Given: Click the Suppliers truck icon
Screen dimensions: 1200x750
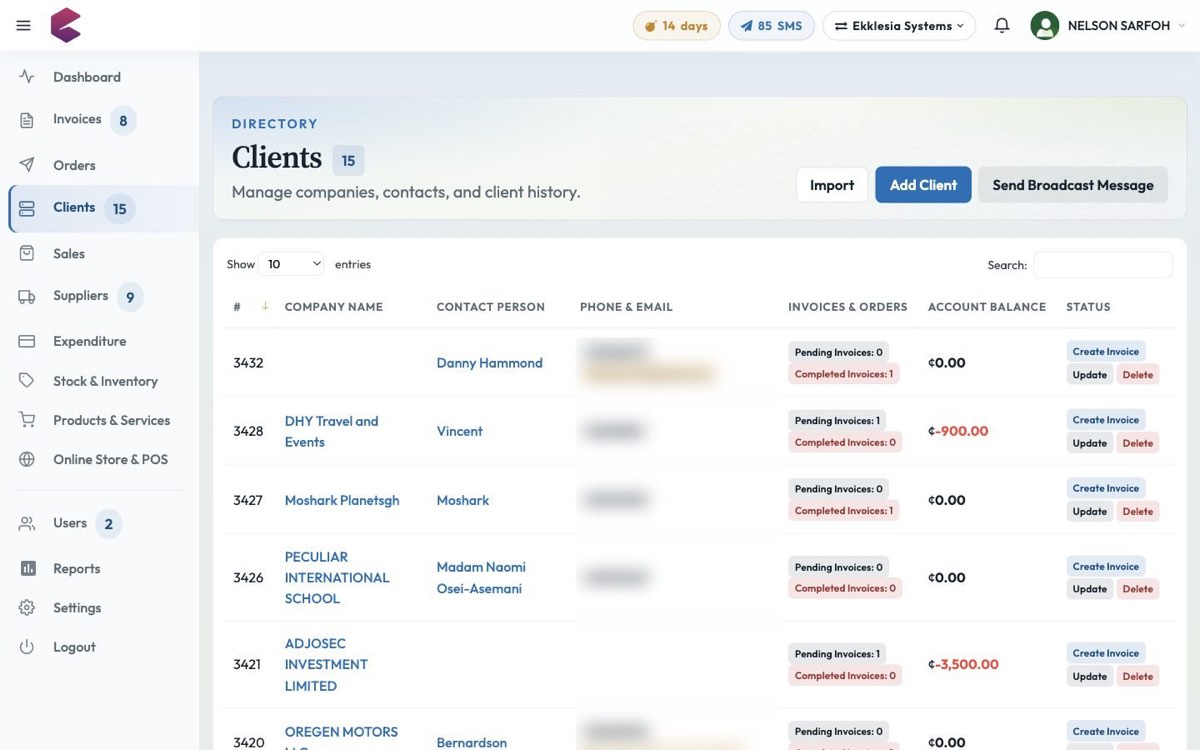Looking at the screenshot, I should 27,296.
